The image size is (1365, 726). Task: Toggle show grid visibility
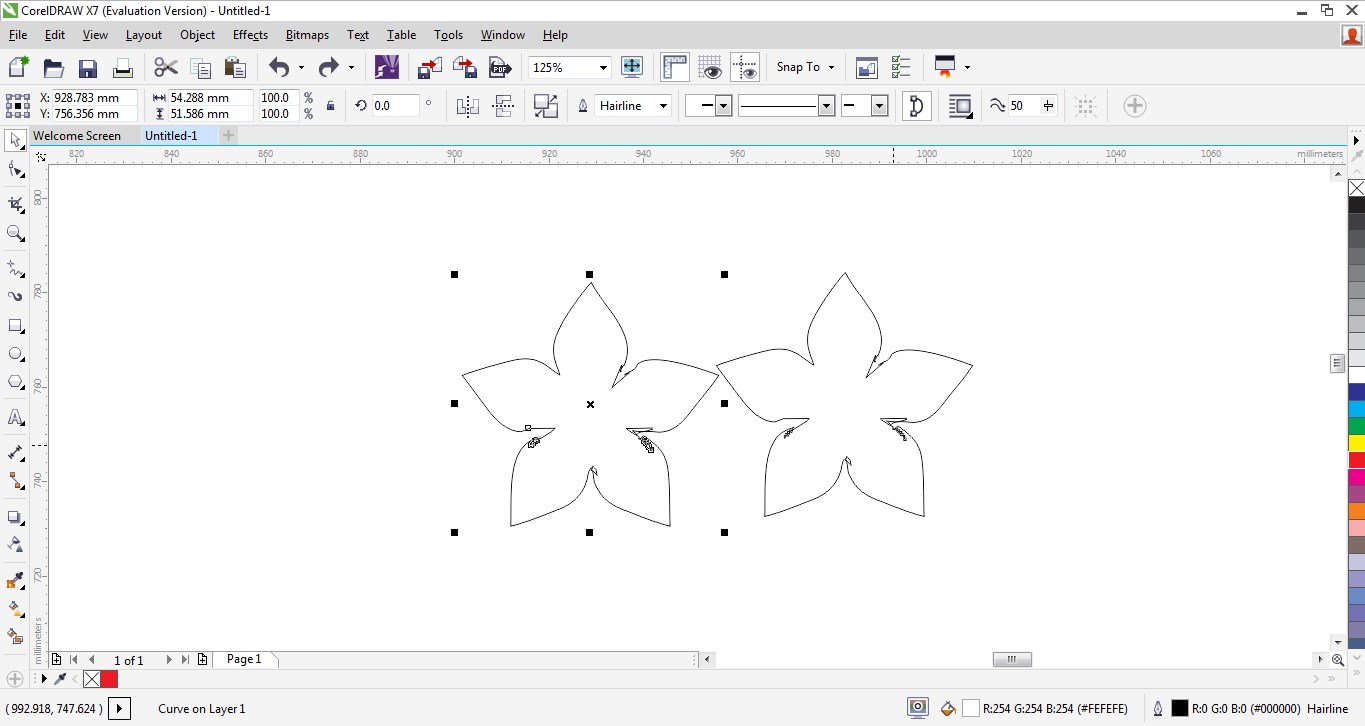pos(710,67)
